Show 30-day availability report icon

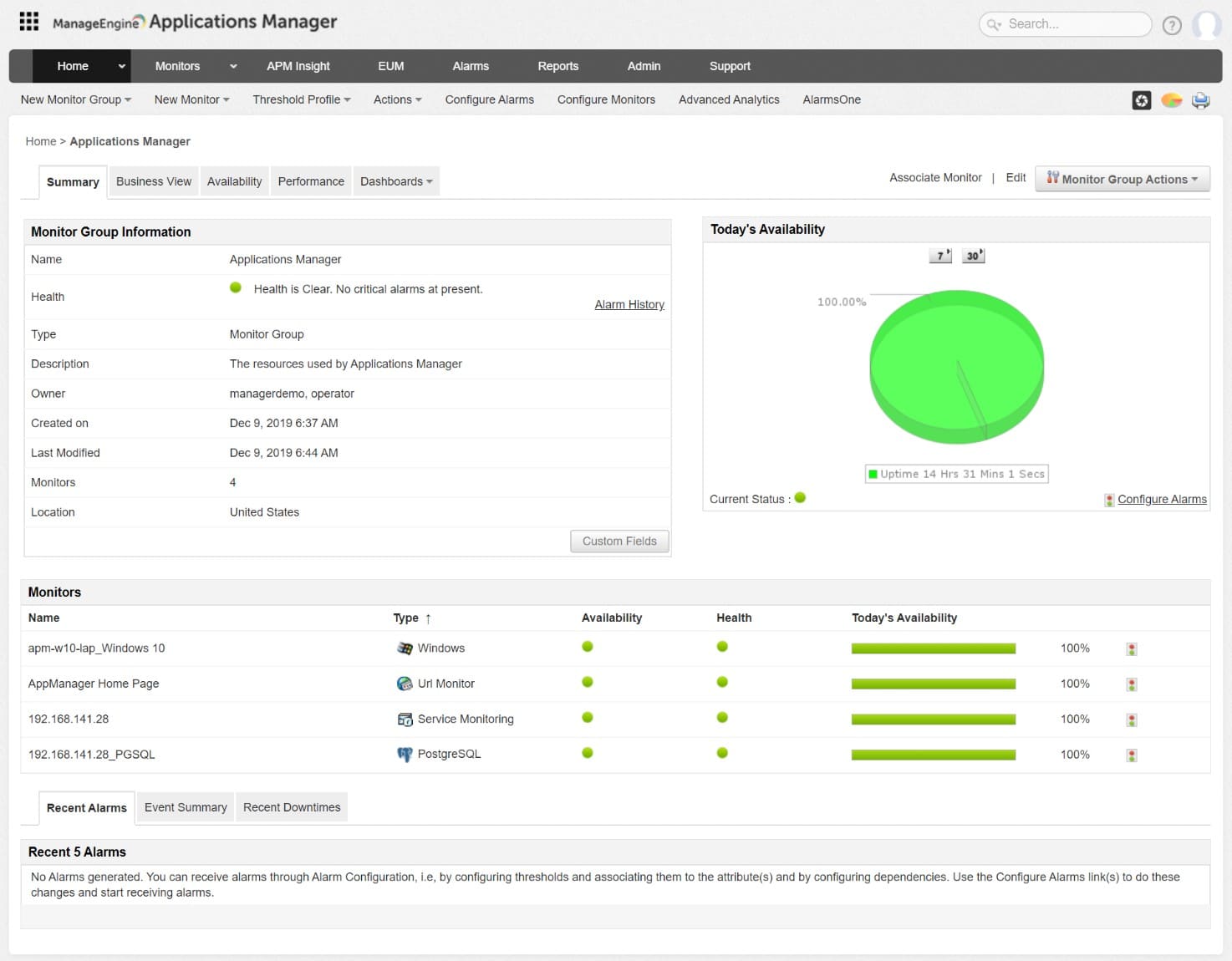tap(974, 256)
